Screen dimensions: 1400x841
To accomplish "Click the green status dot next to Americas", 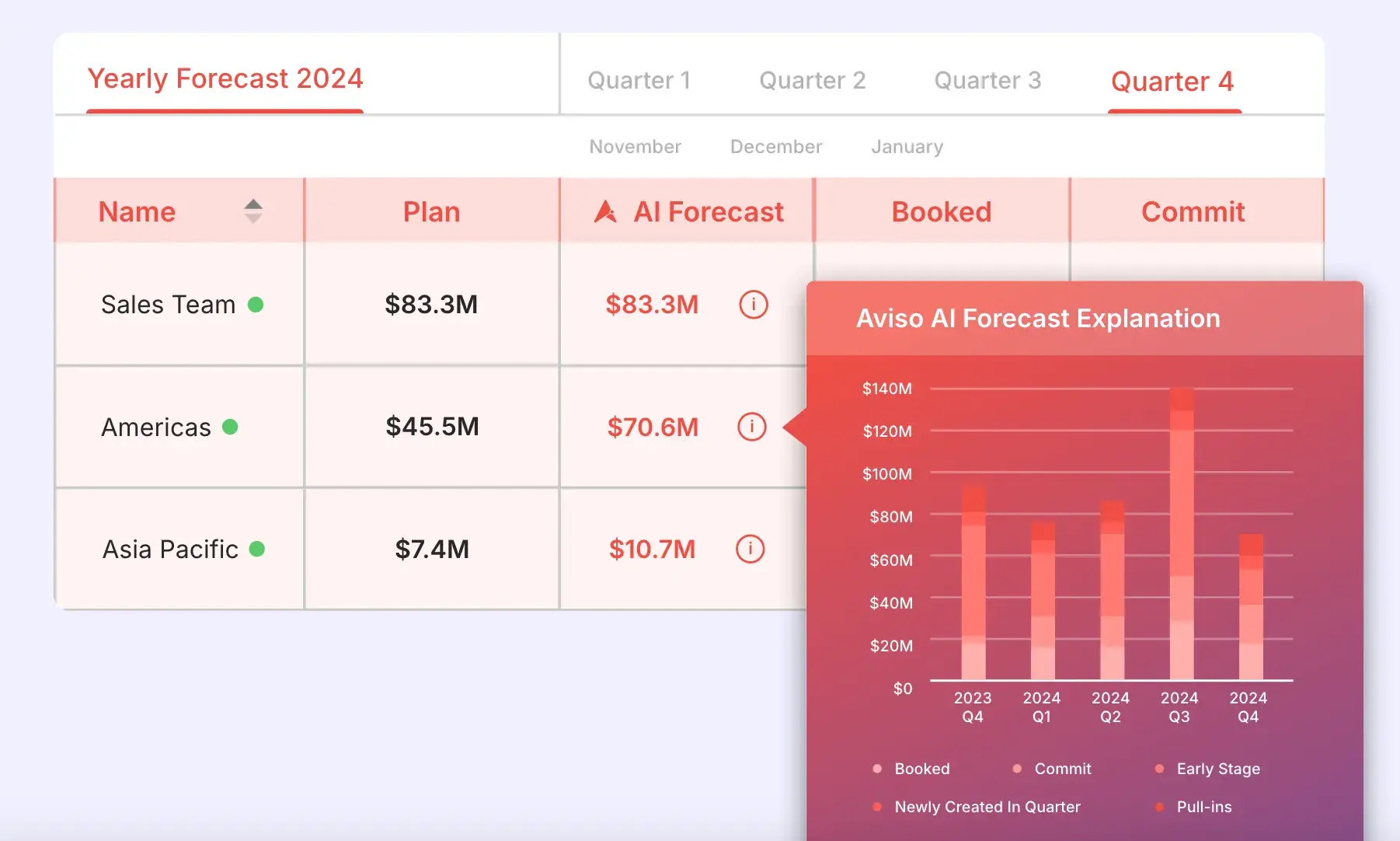I will point(230,427).
